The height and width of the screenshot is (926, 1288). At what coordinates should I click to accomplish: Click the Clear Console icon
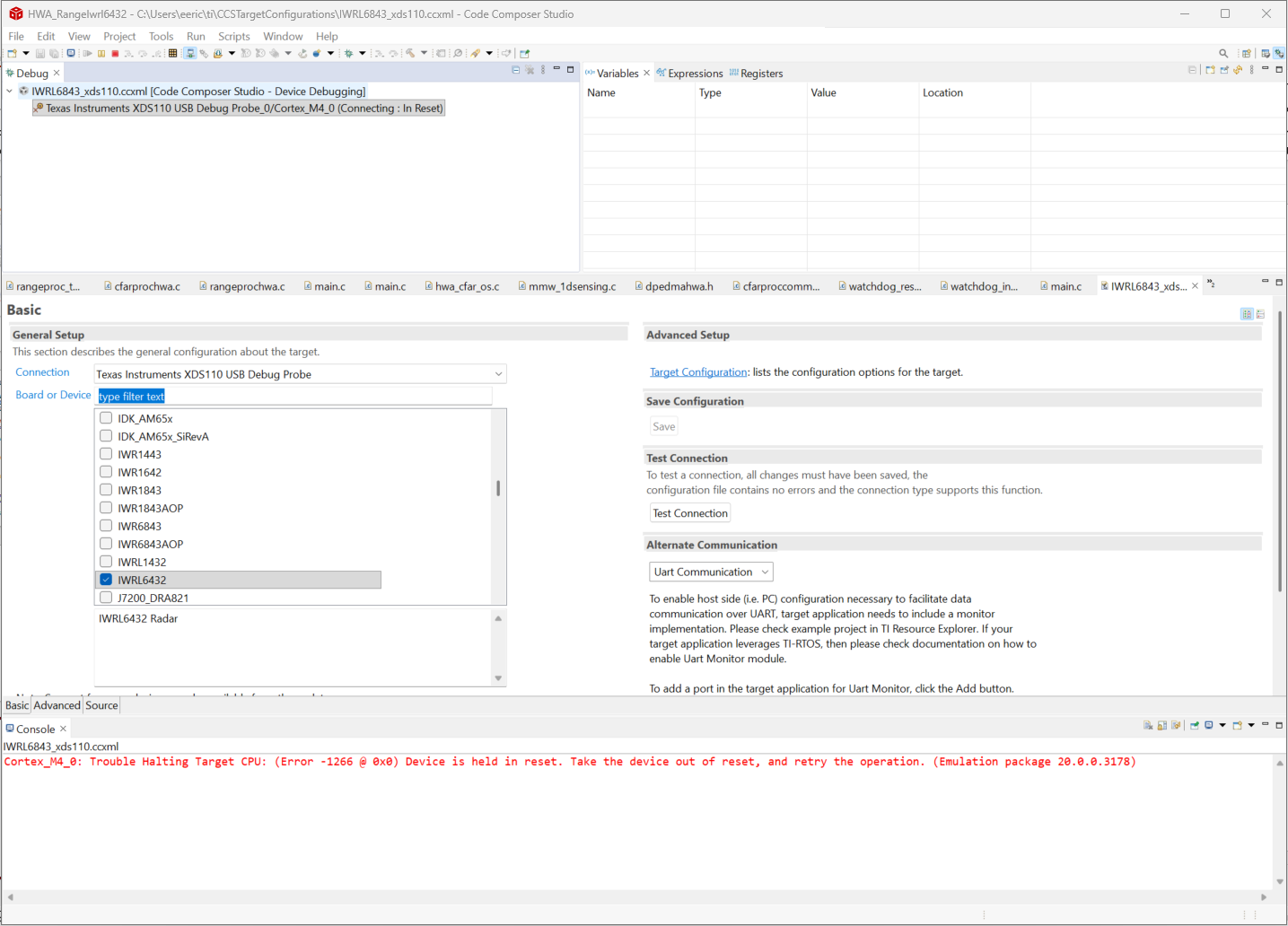pos(1149,726)
